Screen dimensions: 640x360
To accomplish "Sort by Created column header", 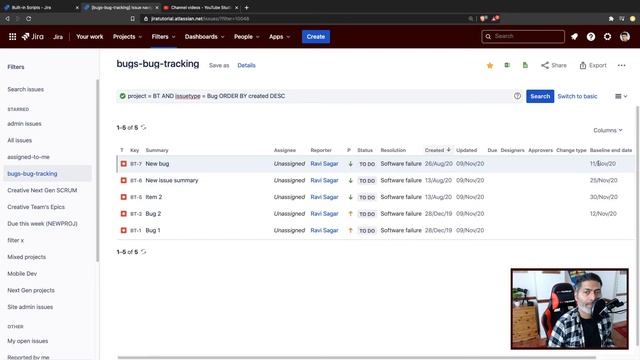I will point(438,150).
